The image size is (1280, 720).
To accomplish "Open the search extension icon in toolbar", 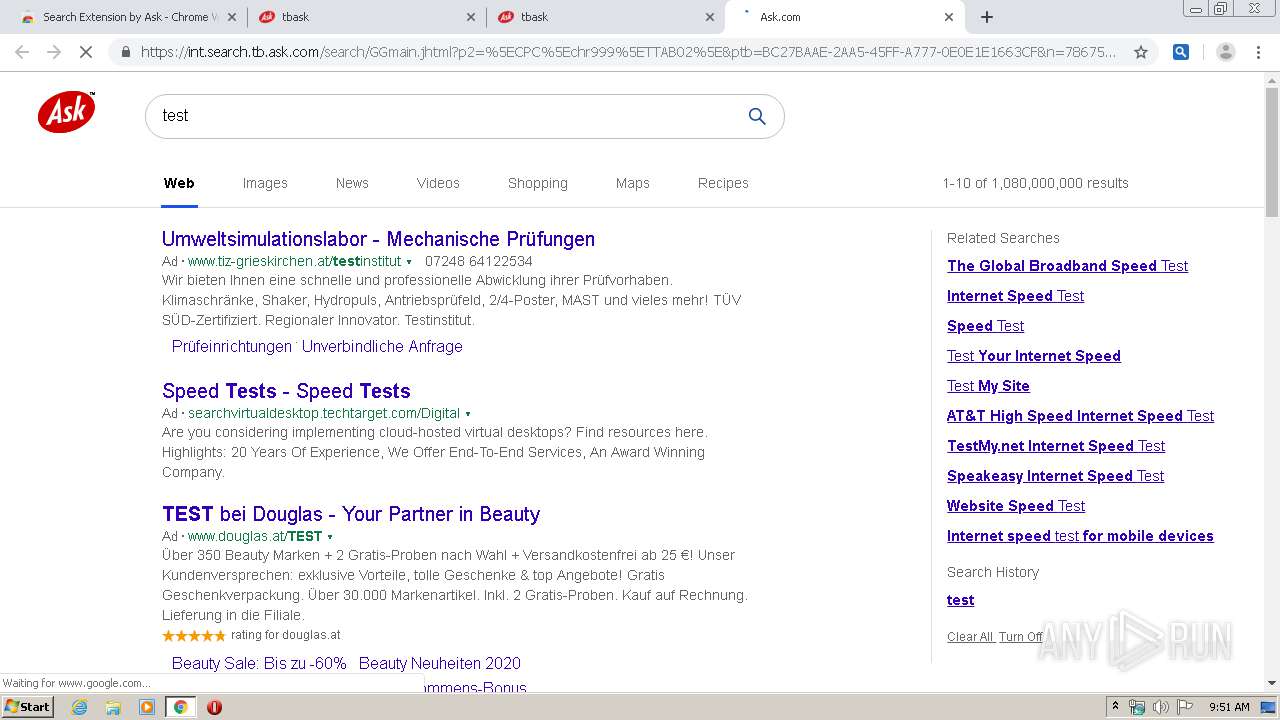I will coord(1181,52).
